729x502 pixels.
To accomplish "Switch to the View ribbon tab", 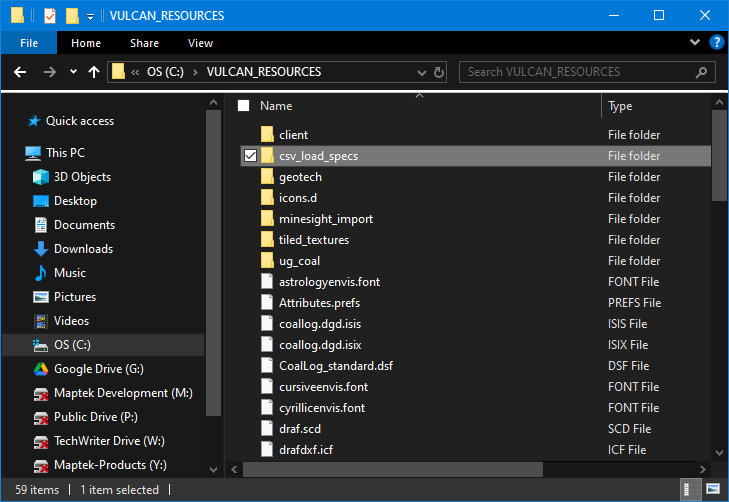I will coord(200,43).
